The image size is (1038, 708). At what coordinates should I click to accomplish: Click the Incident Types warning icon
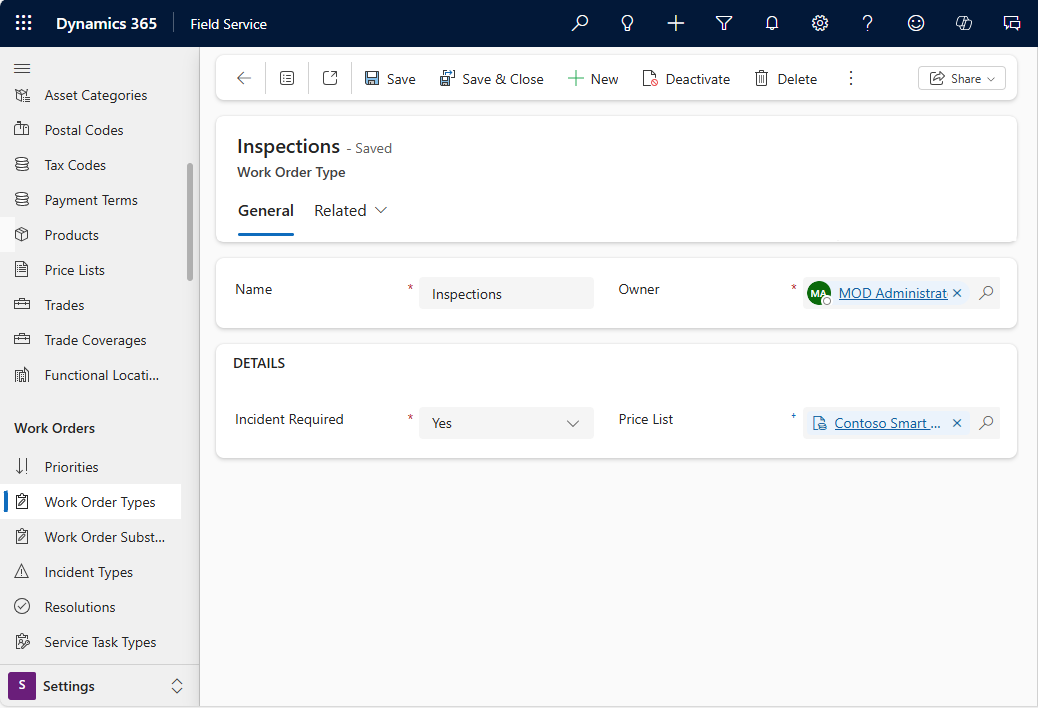coord(22,571)
